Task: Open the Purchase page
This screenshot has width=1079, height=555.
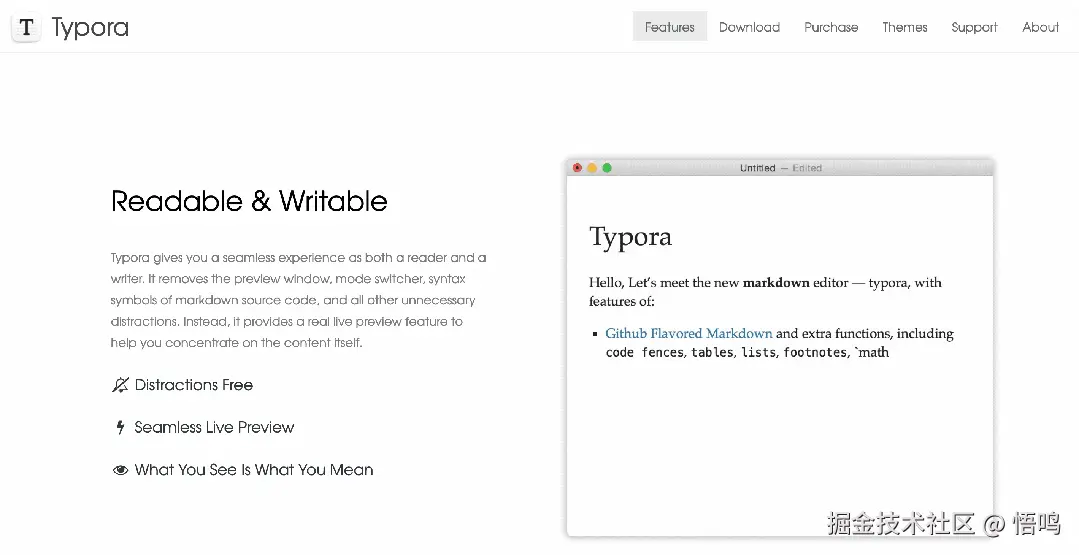Action: point(831,27)
